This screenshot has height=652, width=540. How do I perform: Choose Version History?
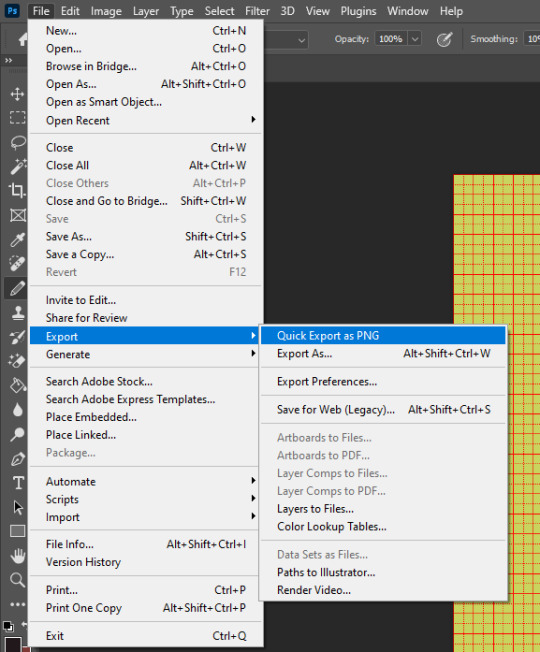(145, 562)
